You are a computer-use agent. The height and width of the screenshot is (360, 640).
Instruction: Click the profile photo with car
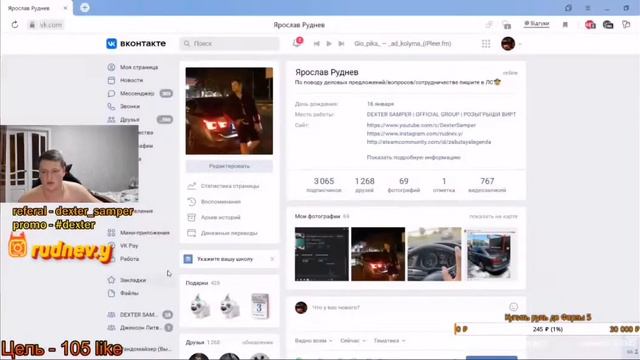(229, 111)
